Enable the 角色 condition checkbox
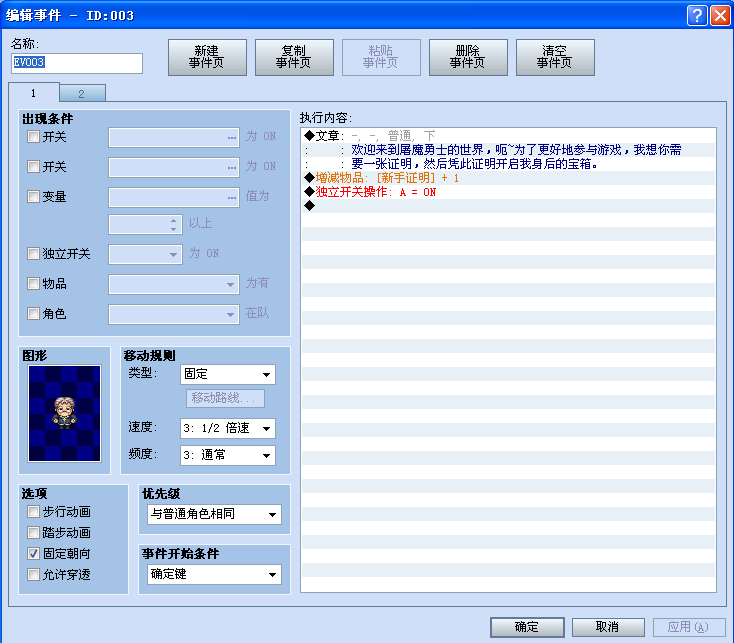This screenshot has height=643, width=734. tap(33, 314)
